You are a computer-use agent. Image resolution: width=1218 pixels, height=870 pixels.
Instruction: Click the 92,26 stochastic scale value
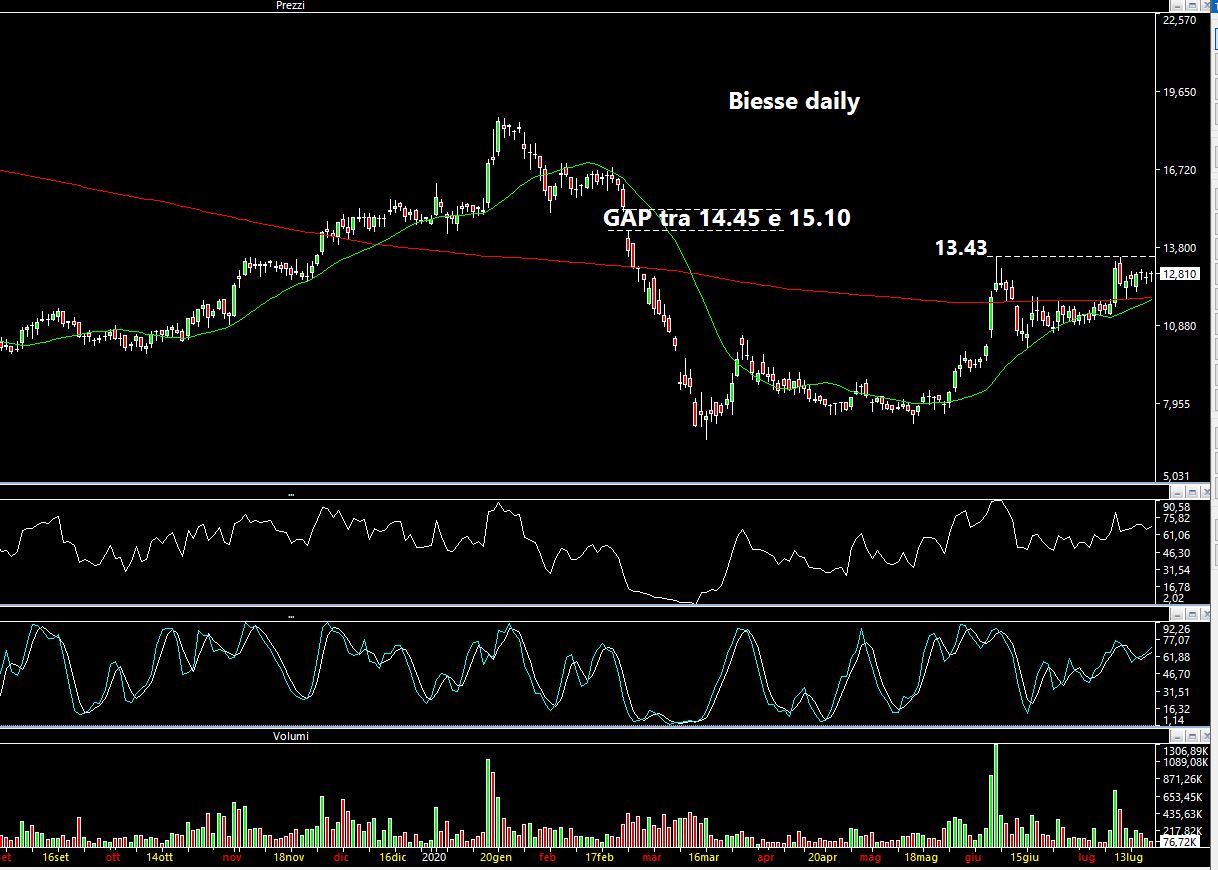pyautogui.click(x=1176, y=628)
